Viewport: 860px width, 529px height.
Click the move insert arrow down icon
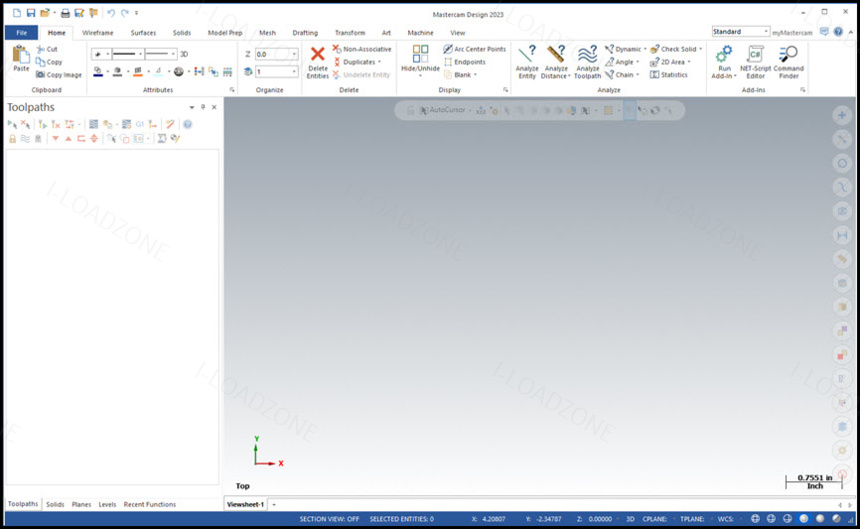[55, 139]
